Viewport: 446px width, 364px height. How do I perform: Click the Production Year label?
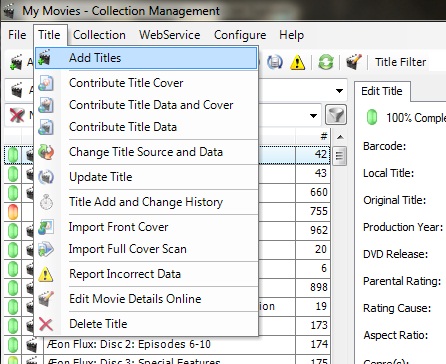(x=403, y=227)
